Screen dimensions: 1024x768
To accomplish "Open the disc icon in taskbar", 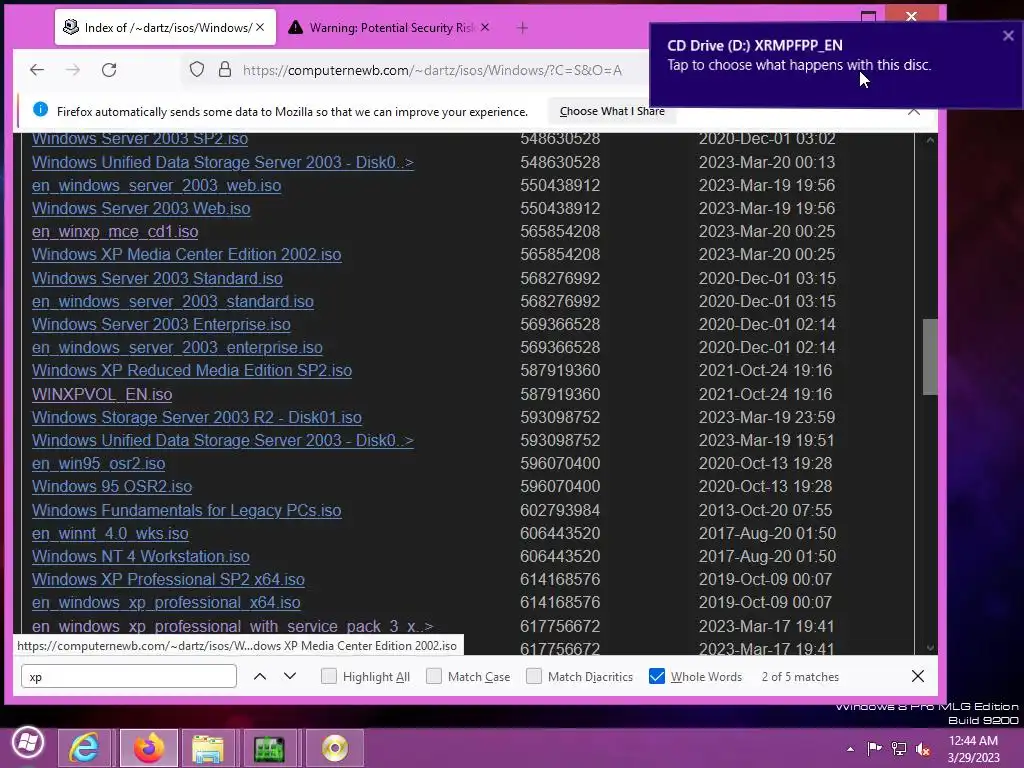I will (334, 748).
